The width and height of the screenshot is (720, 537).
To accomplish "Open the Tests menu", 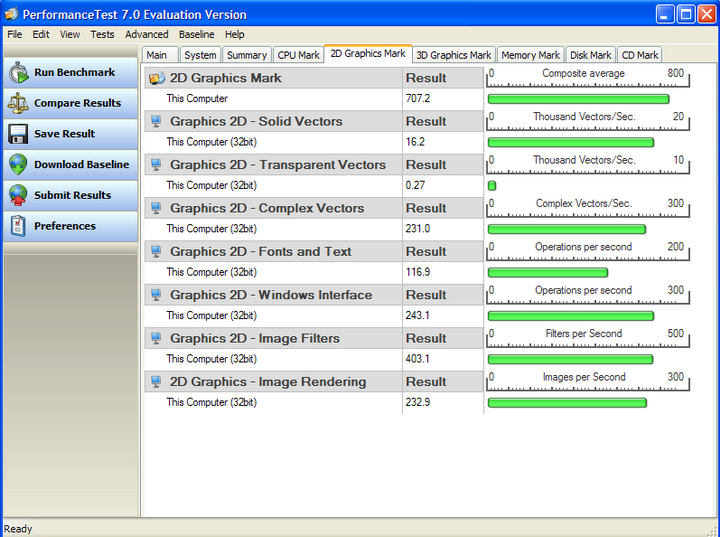I will [102, 34].
